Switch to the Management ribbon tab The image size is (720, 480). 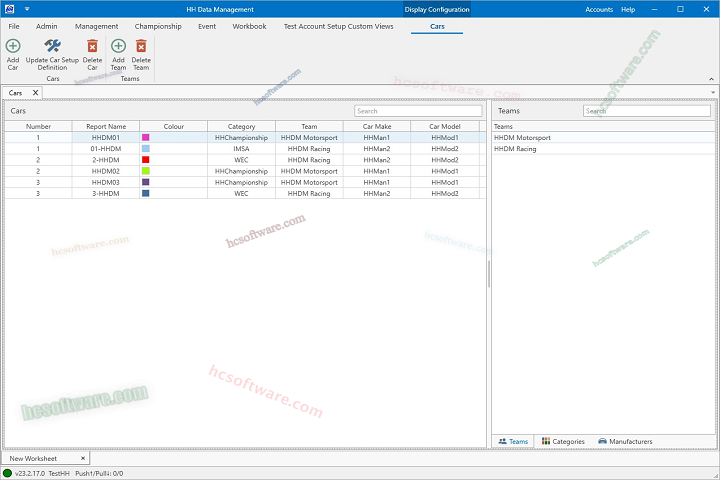pyautogui.click(x=96, y=26)
